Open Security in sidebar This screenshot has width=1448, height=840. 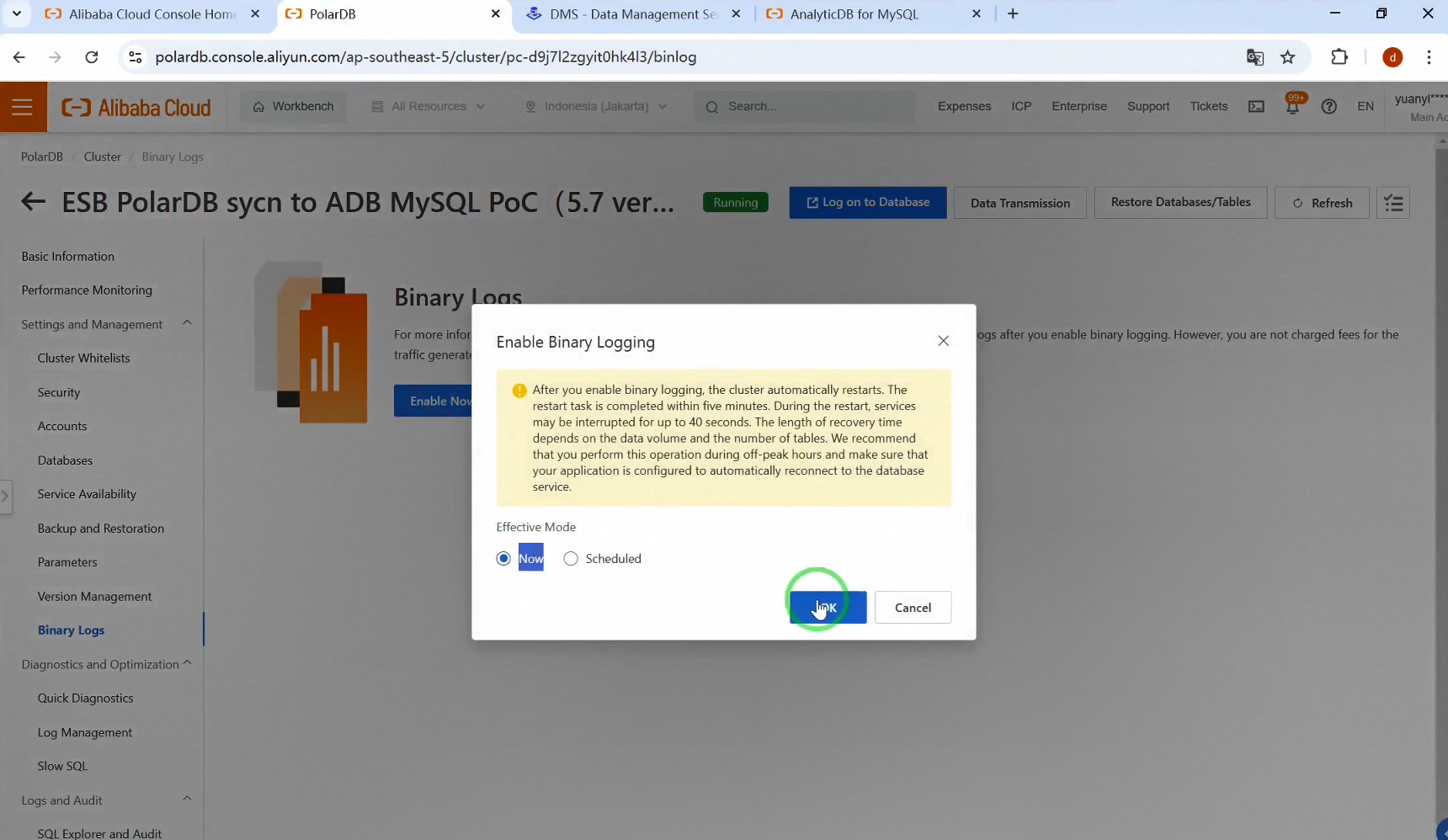[59, 392]
